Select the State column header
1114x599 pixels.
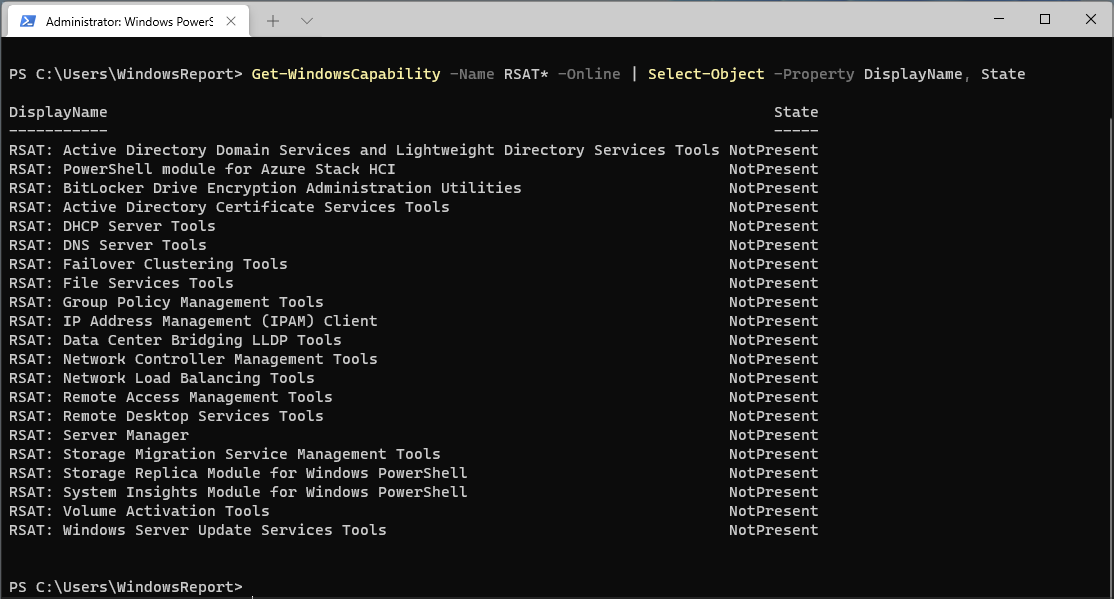(x=795, y=111)
